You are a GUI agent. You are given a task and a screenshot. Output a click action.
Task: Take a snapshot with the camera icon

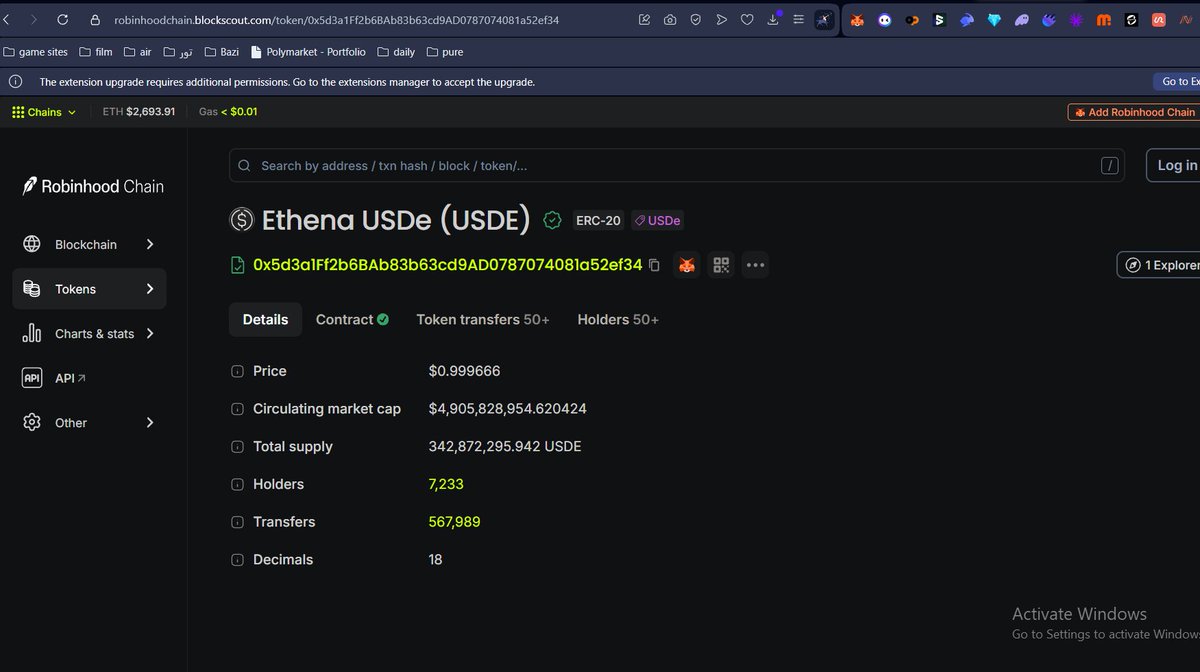(x=670, y=19)
